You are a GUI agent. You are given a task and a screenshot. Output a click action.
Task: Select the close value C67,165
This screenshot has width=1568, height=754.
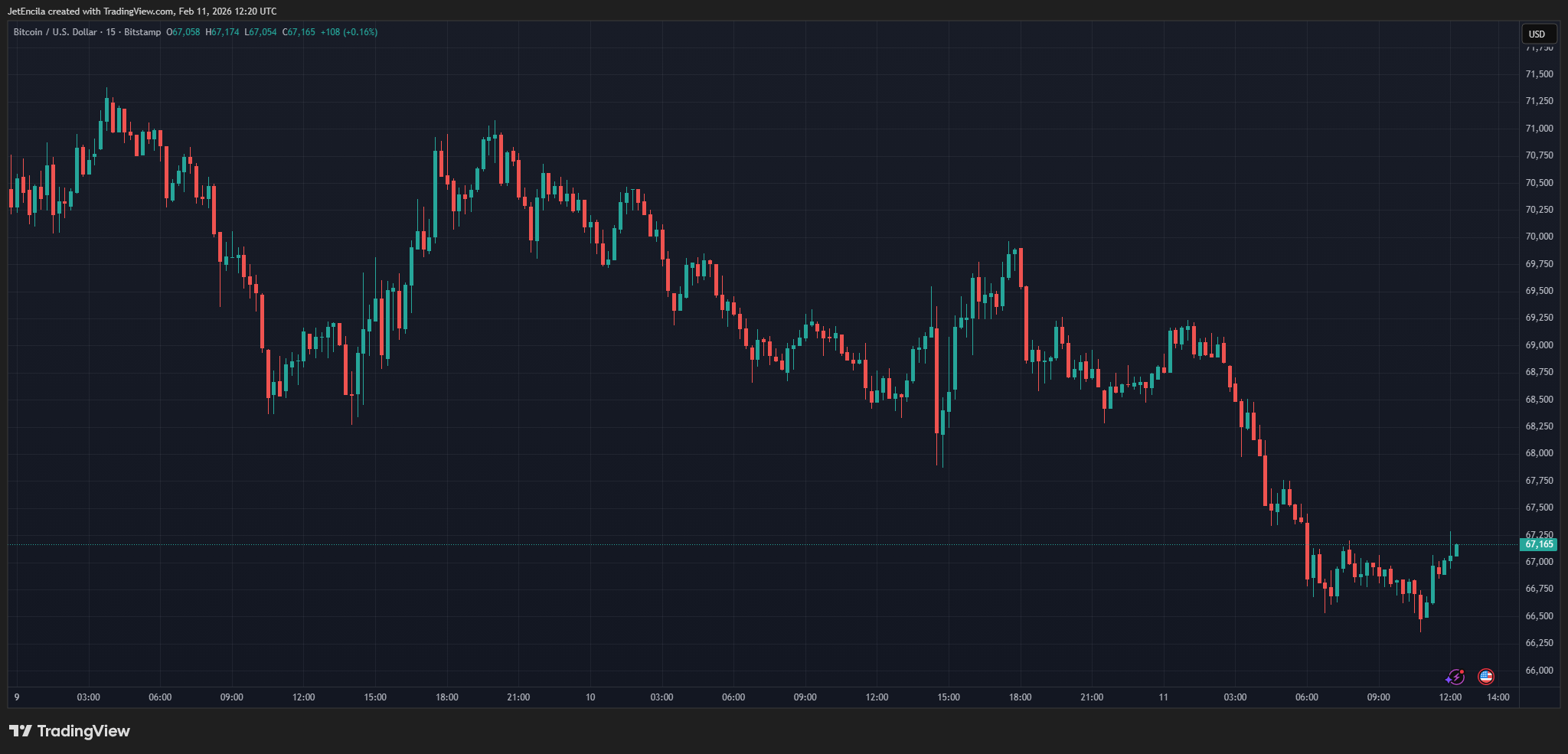coord(299,32)
